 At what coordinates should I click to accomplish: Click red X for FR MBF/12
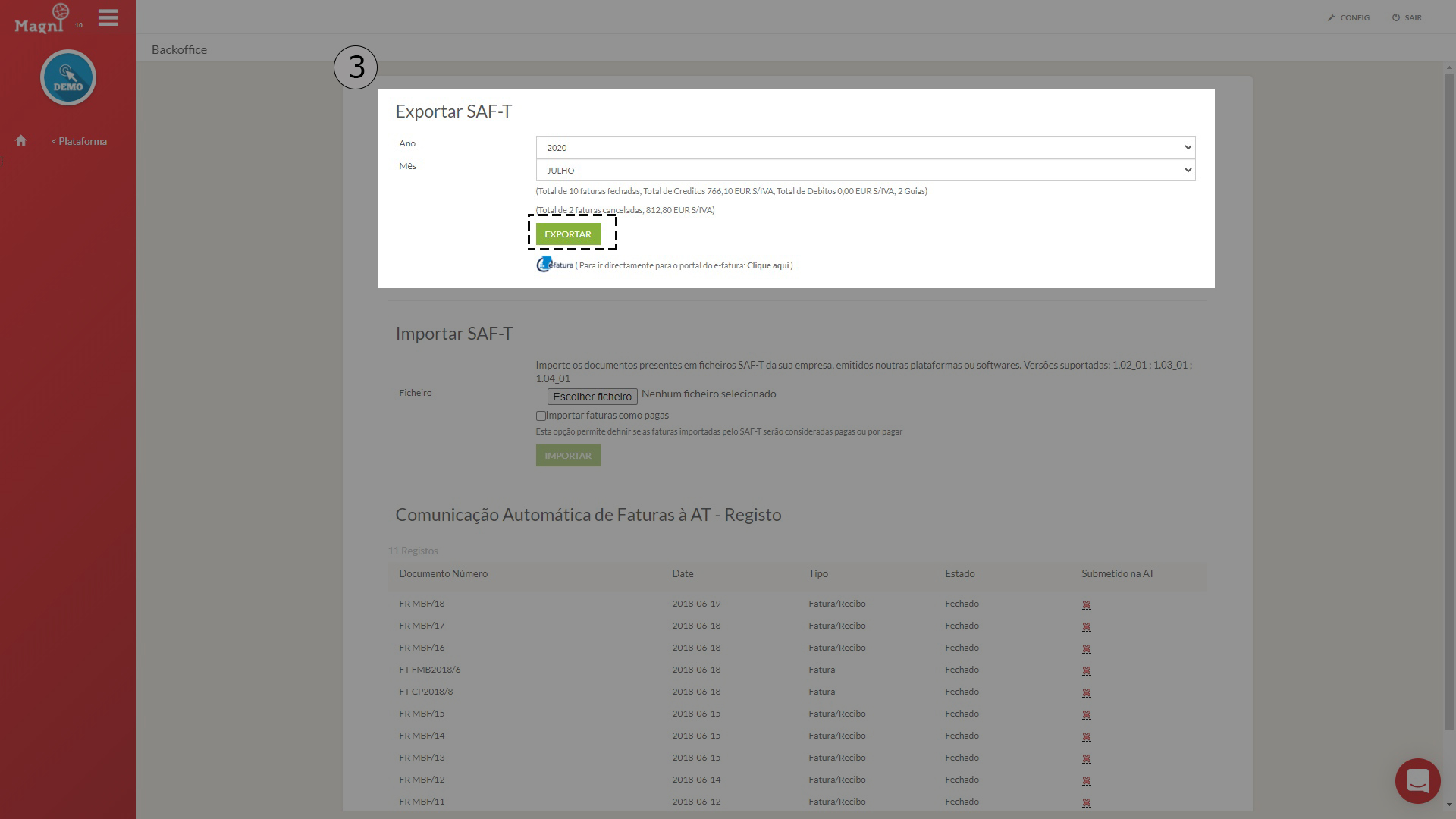pyautogui.click(x=1086, y=780)
